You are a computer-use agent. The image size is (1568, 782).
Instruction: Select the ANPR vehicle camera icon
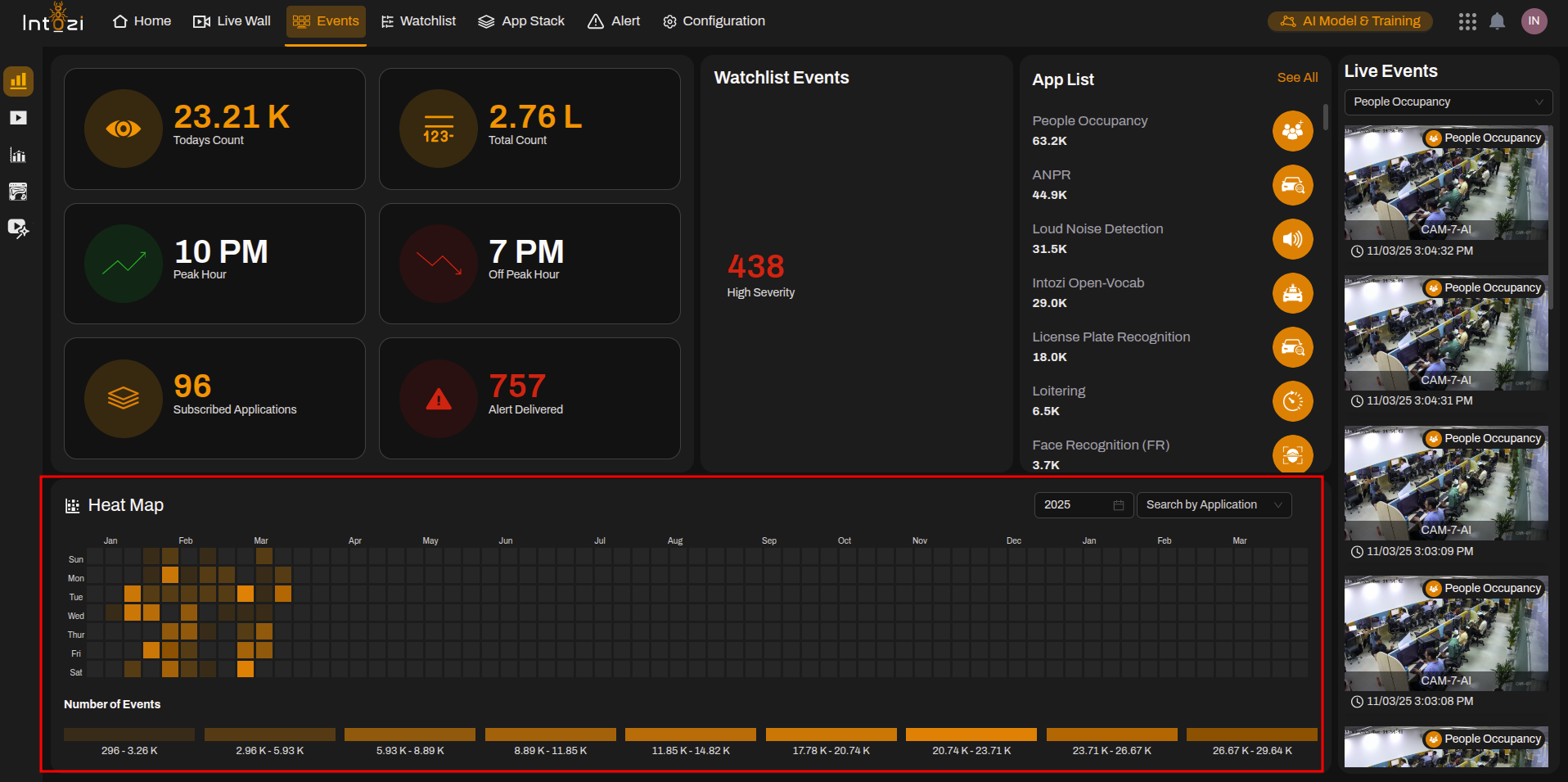tap(1292, 185)
